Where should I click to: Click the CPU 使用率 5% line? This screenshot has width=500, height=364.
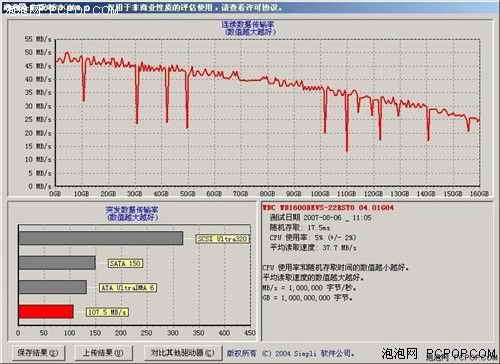pos(313,238)
